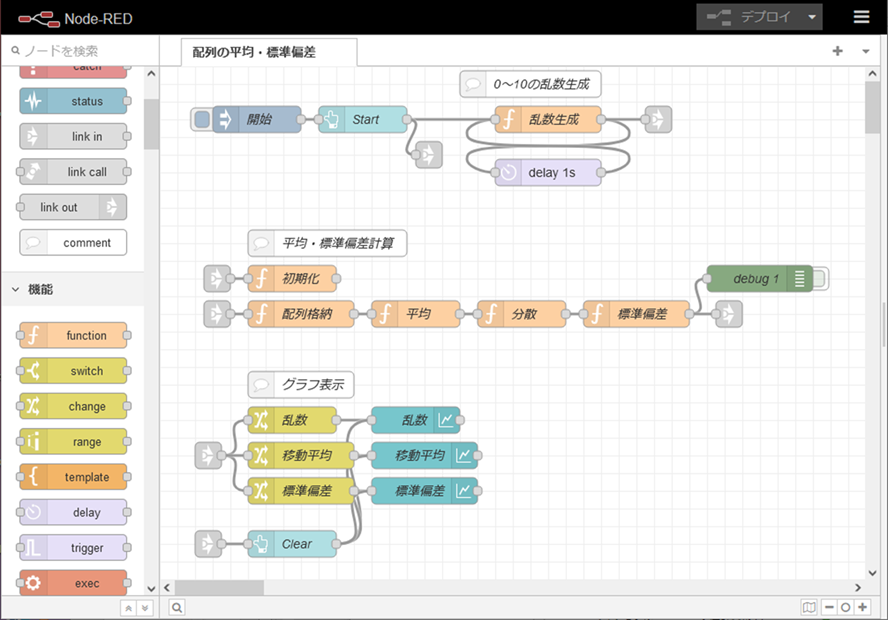Viewport: 888px width, 620px height.
Task: Toggle the navigator map view icon
Action: 809,607
